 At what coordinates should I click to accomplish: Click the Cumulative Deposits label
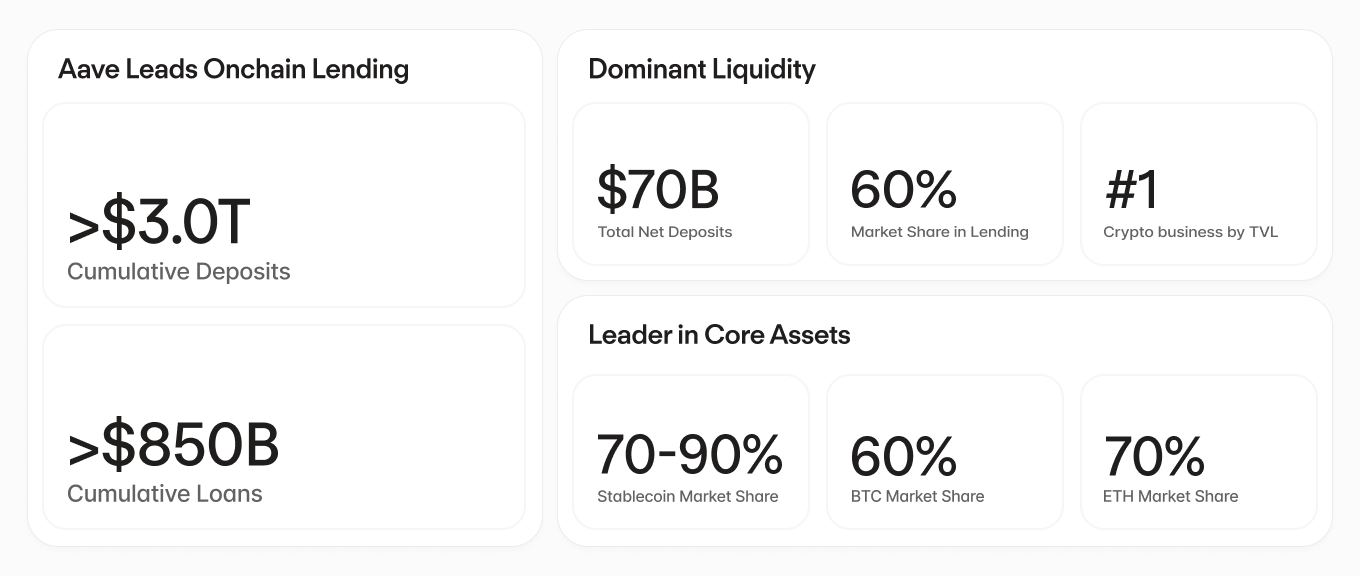pyautogui.click(x=178, y=272)
